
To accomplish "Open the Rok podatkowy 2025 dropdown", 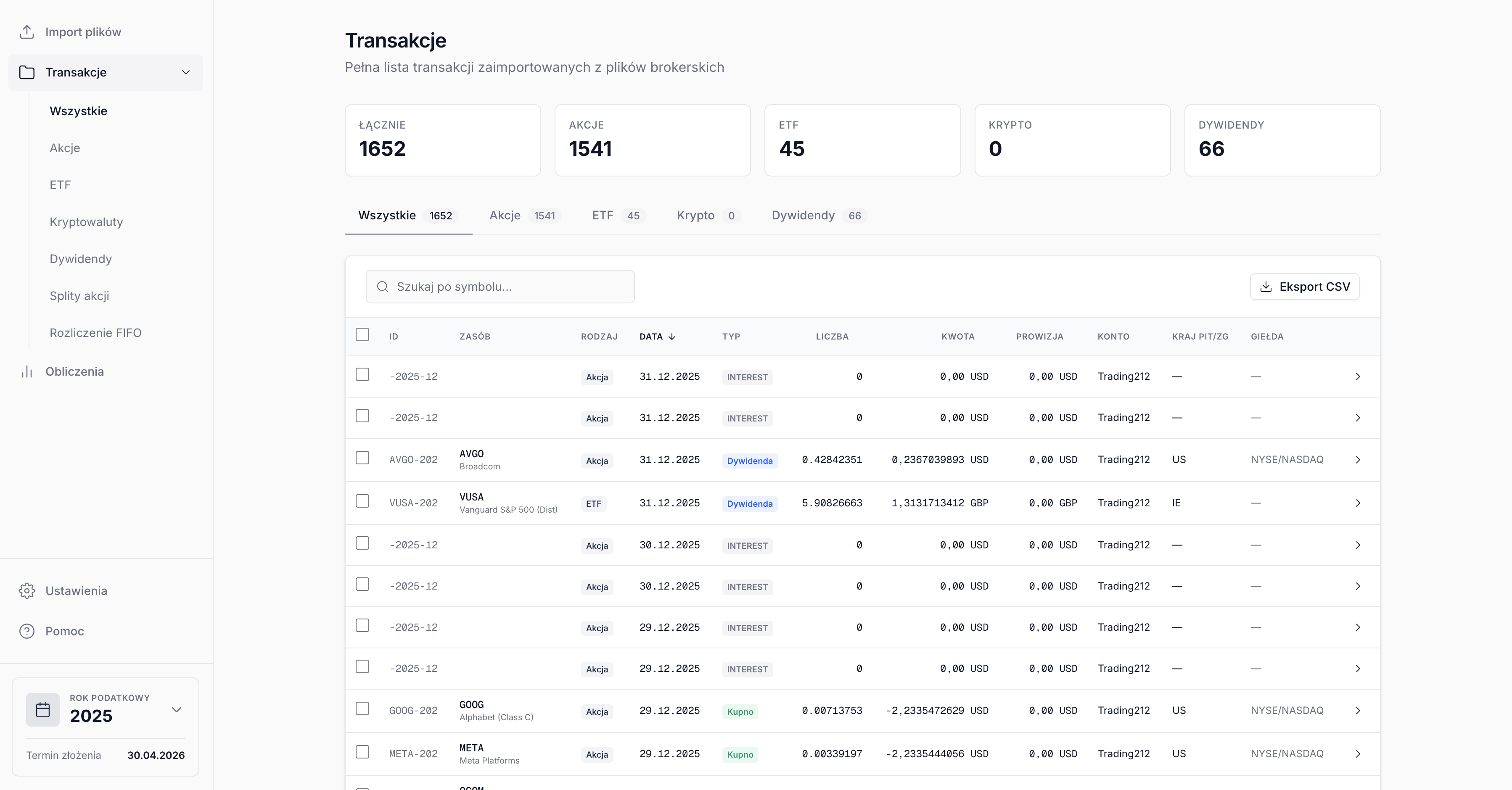I will pyautogui.click(x=176, y=710).
